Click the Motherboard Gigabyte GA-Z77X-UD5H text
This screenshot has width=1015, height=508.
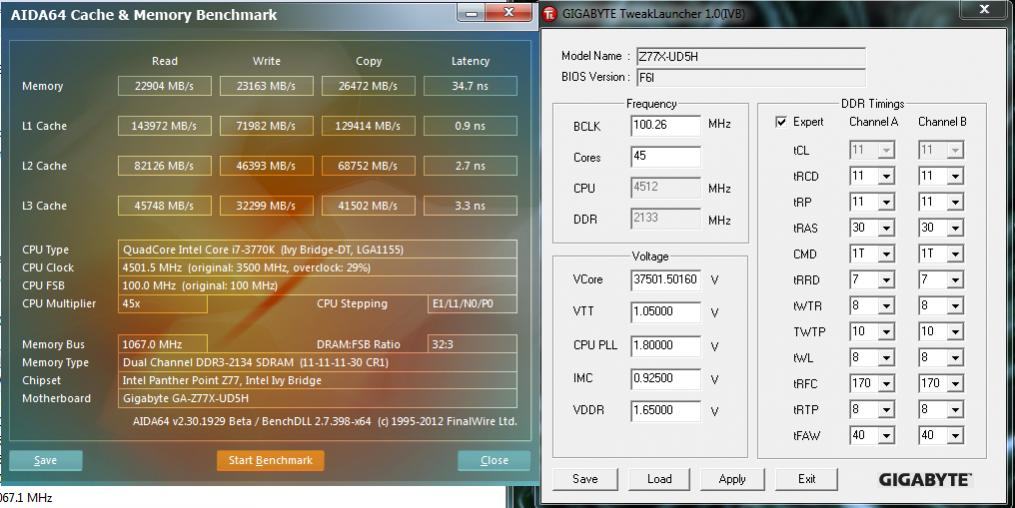coord(317,399)
